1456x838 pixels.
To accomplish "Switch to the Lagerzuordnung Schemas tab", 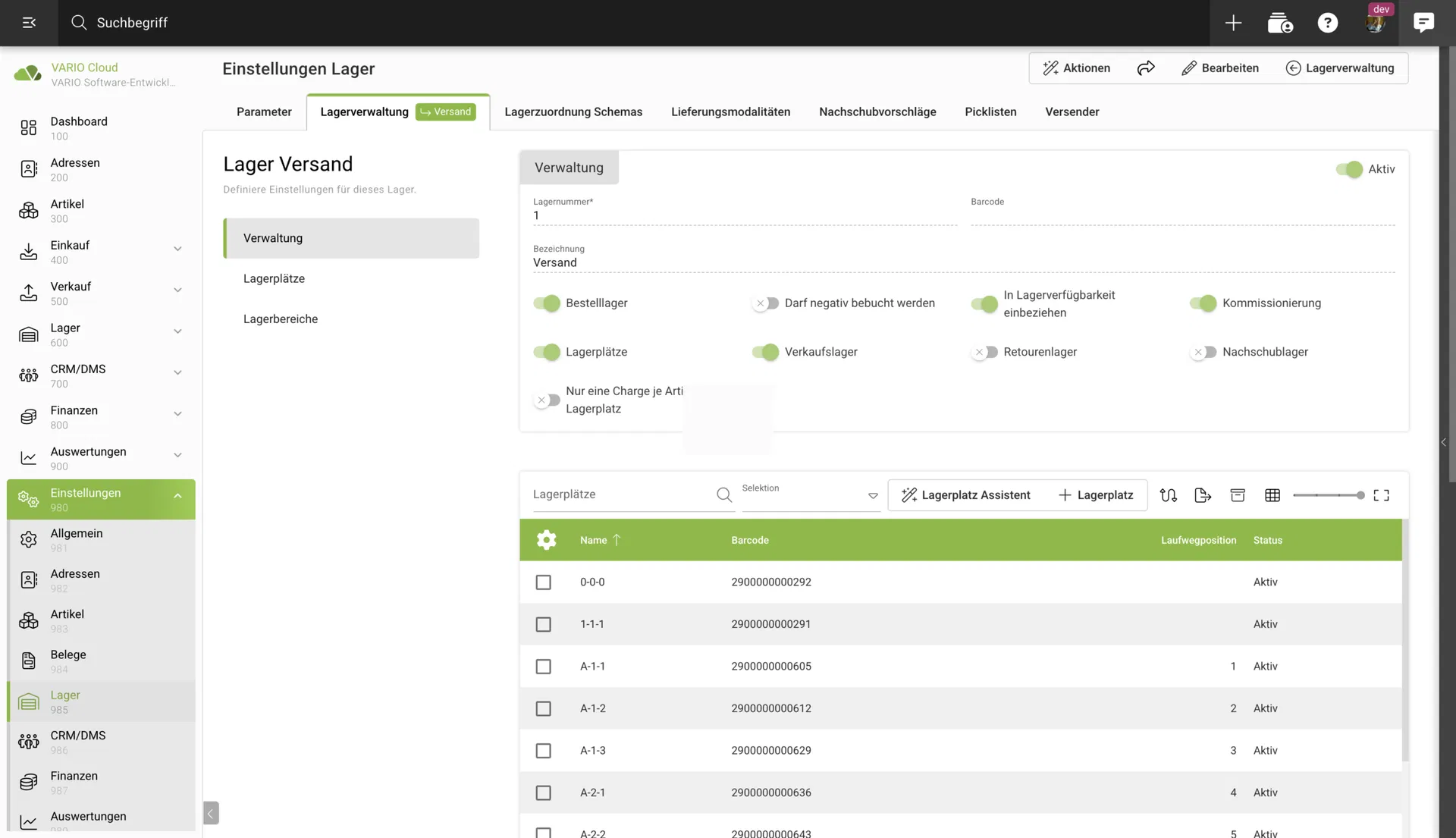I will coord(573,111).
